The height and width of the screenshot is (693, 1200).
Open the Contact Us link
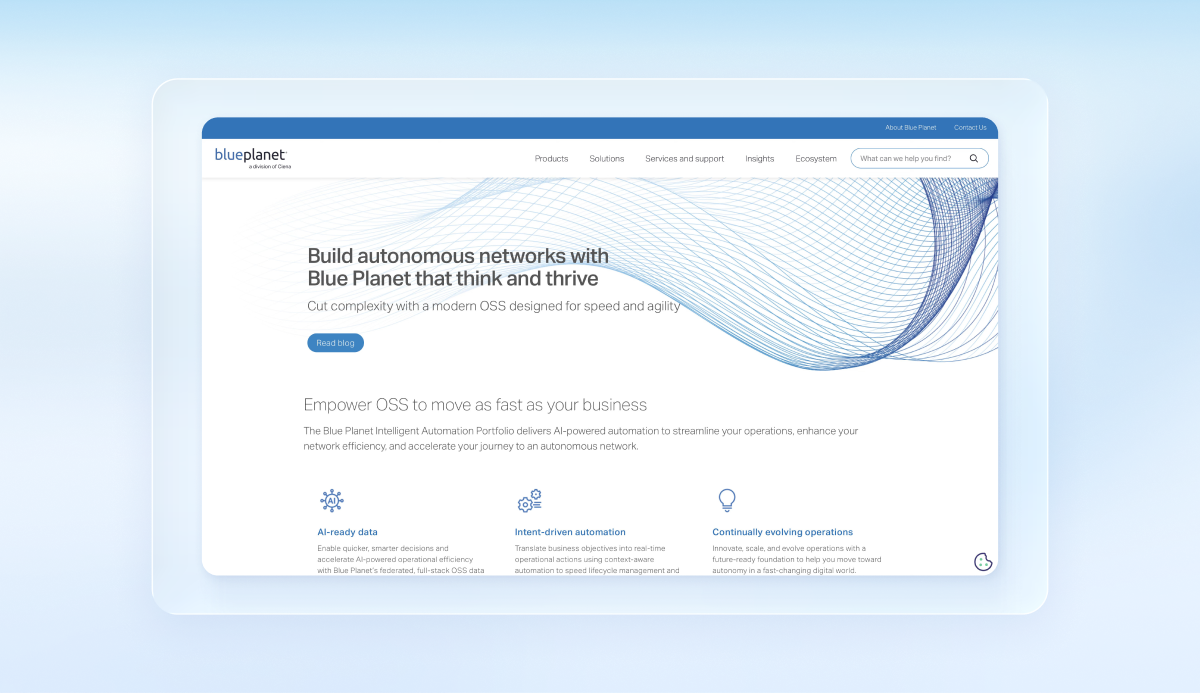coord(970,128)
